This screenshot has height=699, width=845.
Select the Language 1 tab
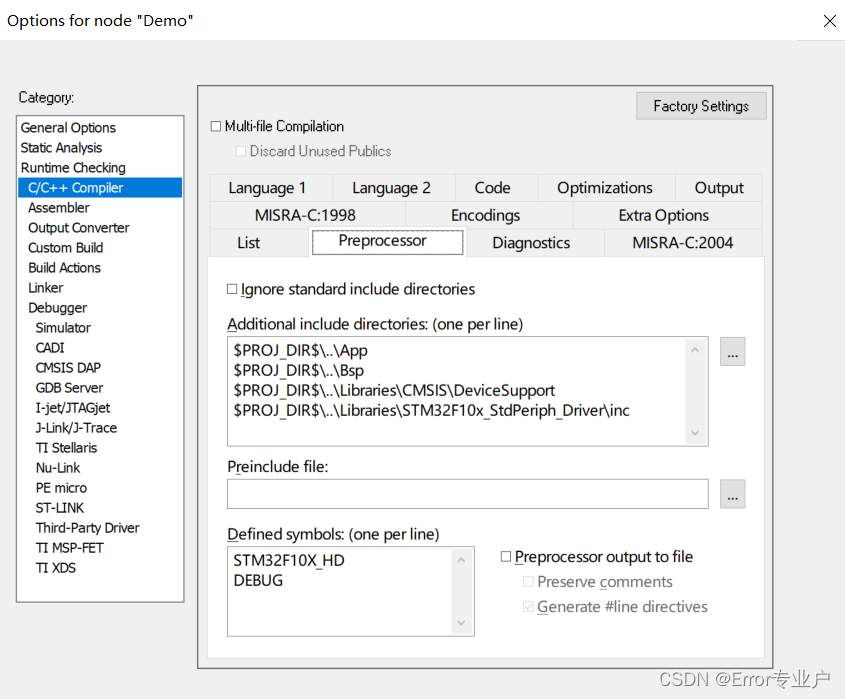267,188
